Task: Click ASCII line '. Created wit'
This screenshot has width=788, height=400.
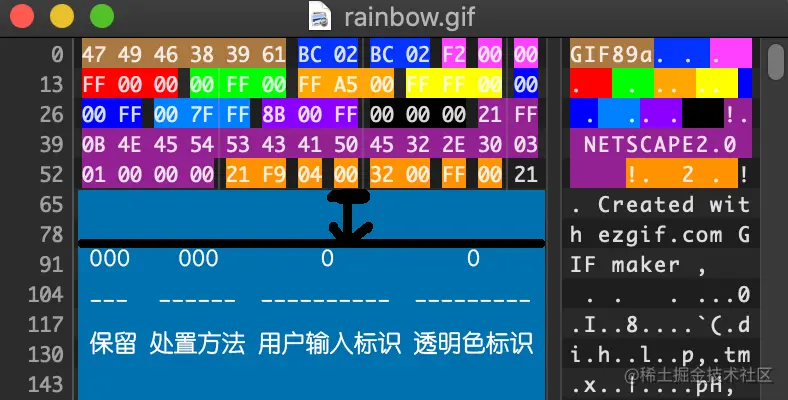Action: (660, 205)
